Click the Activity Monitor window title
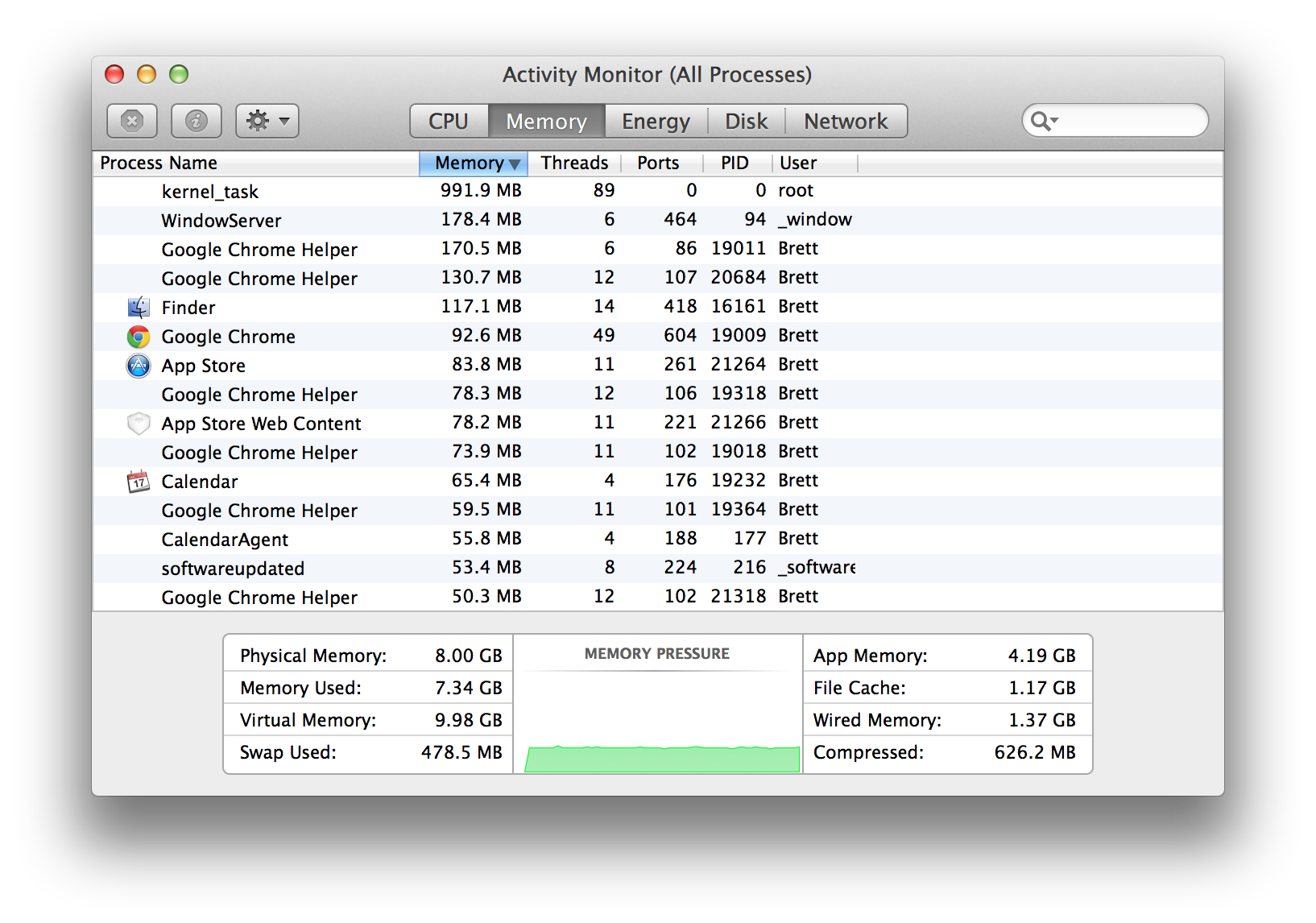 point(657,75)
